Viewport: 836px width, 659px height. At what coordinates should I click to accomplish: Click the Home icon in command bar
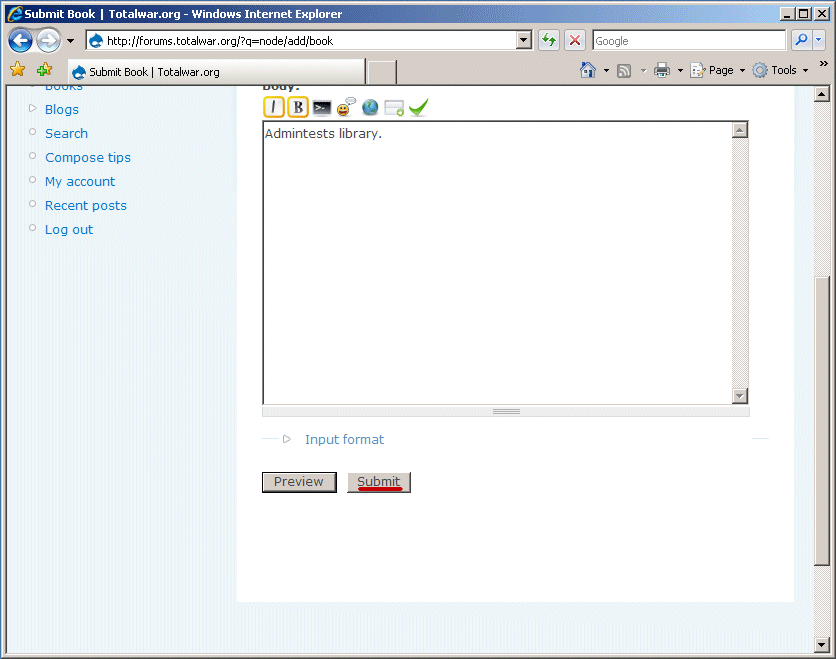coord(588,70)
